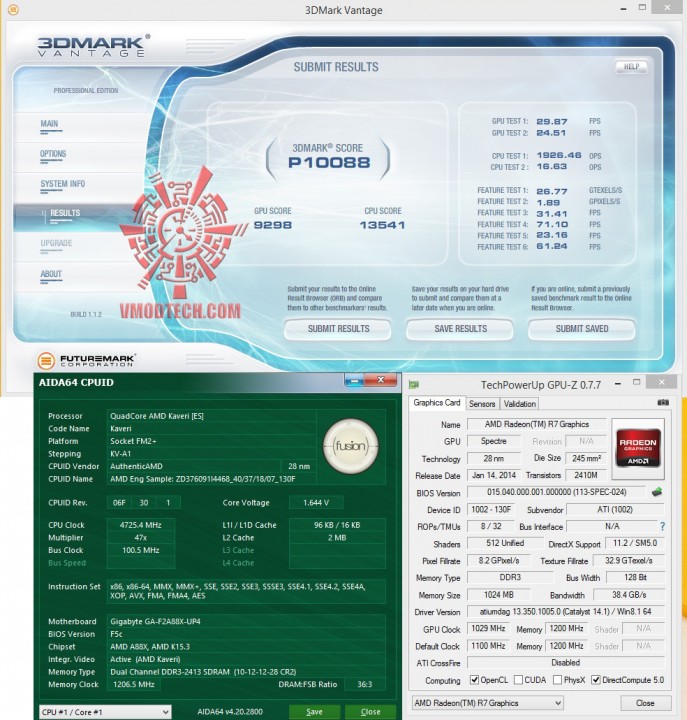Click the BIOS Version field in GPU-Z
Image resolution: width=687 pixels, height=720 pixels.
pyautogui.click(x=556, y=492)
